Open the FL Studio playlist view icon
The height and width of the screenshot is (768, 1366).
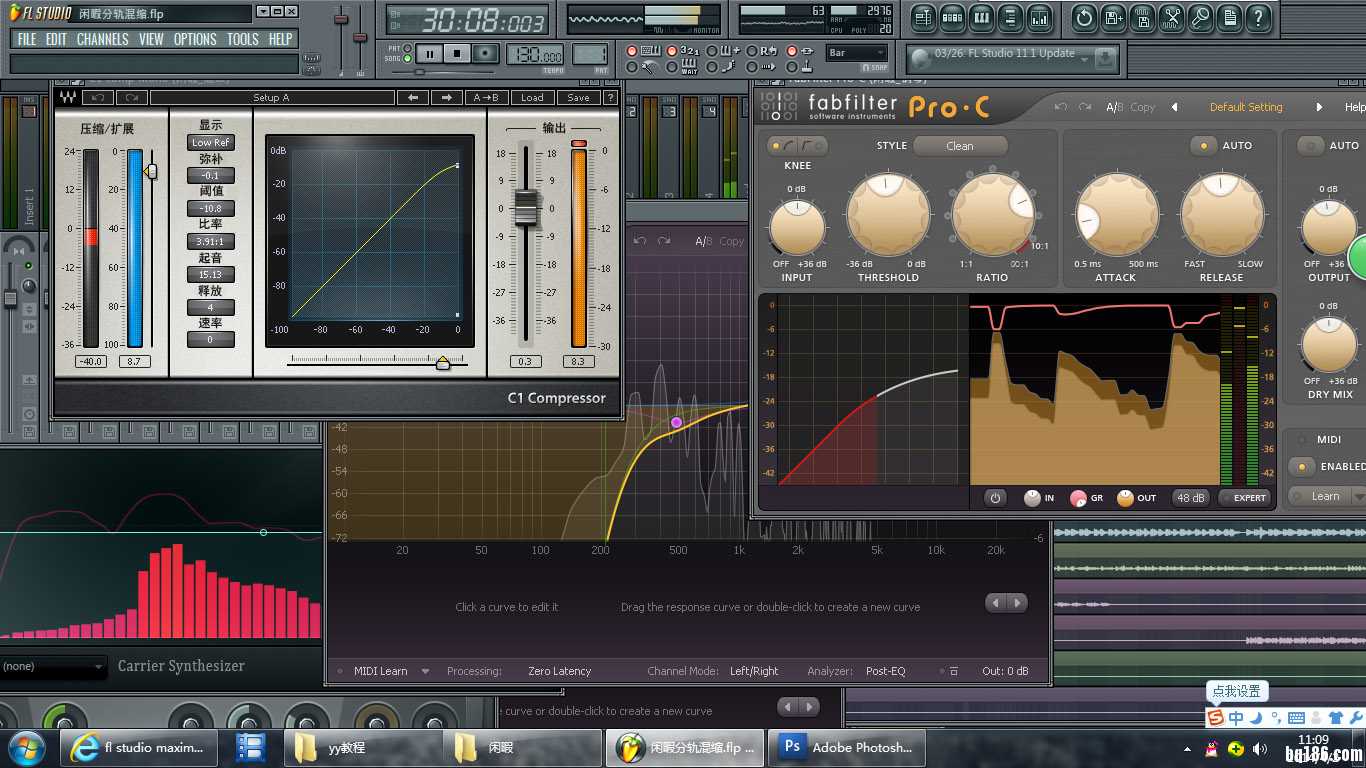tap(923, 18)
